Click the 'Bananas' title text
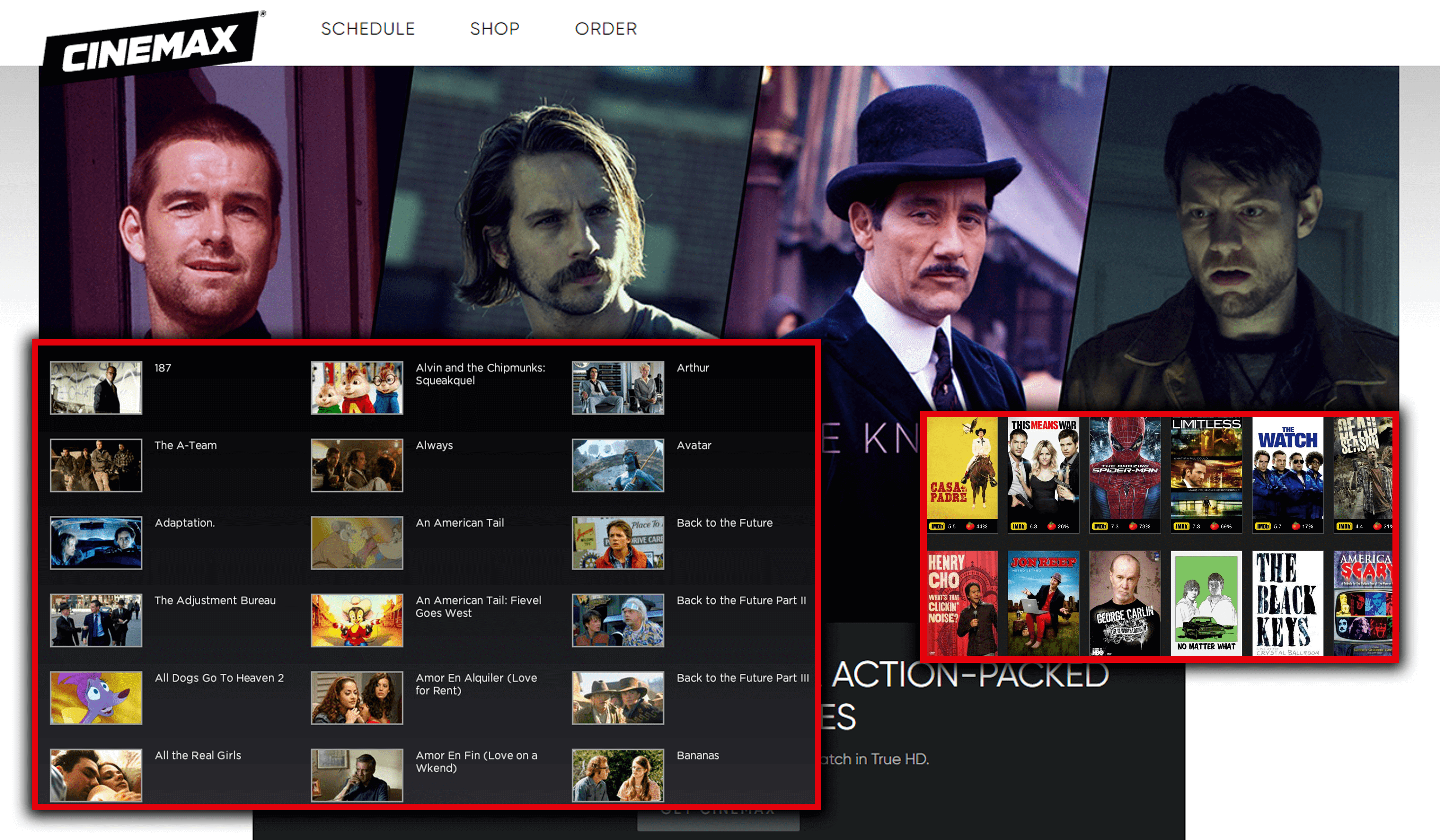The height and width of the screenshot is (840, 1440). [698, 756]
